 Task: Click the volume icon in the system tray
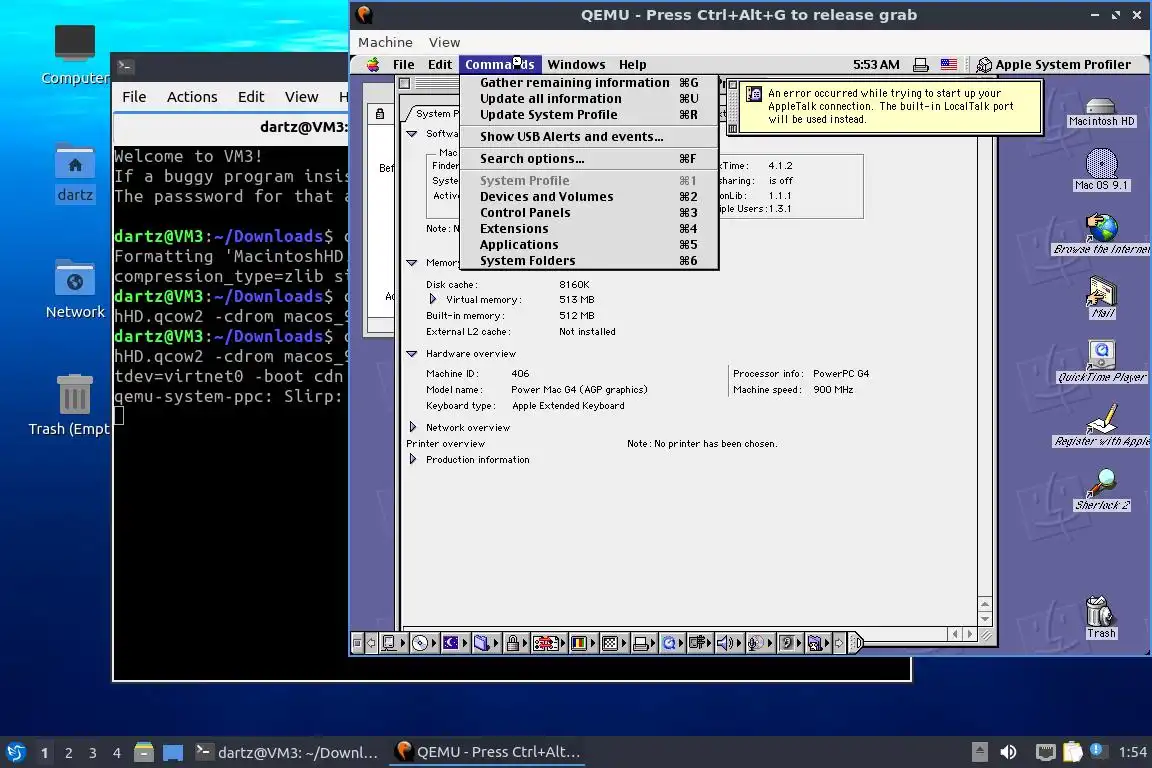[1008, 752]
